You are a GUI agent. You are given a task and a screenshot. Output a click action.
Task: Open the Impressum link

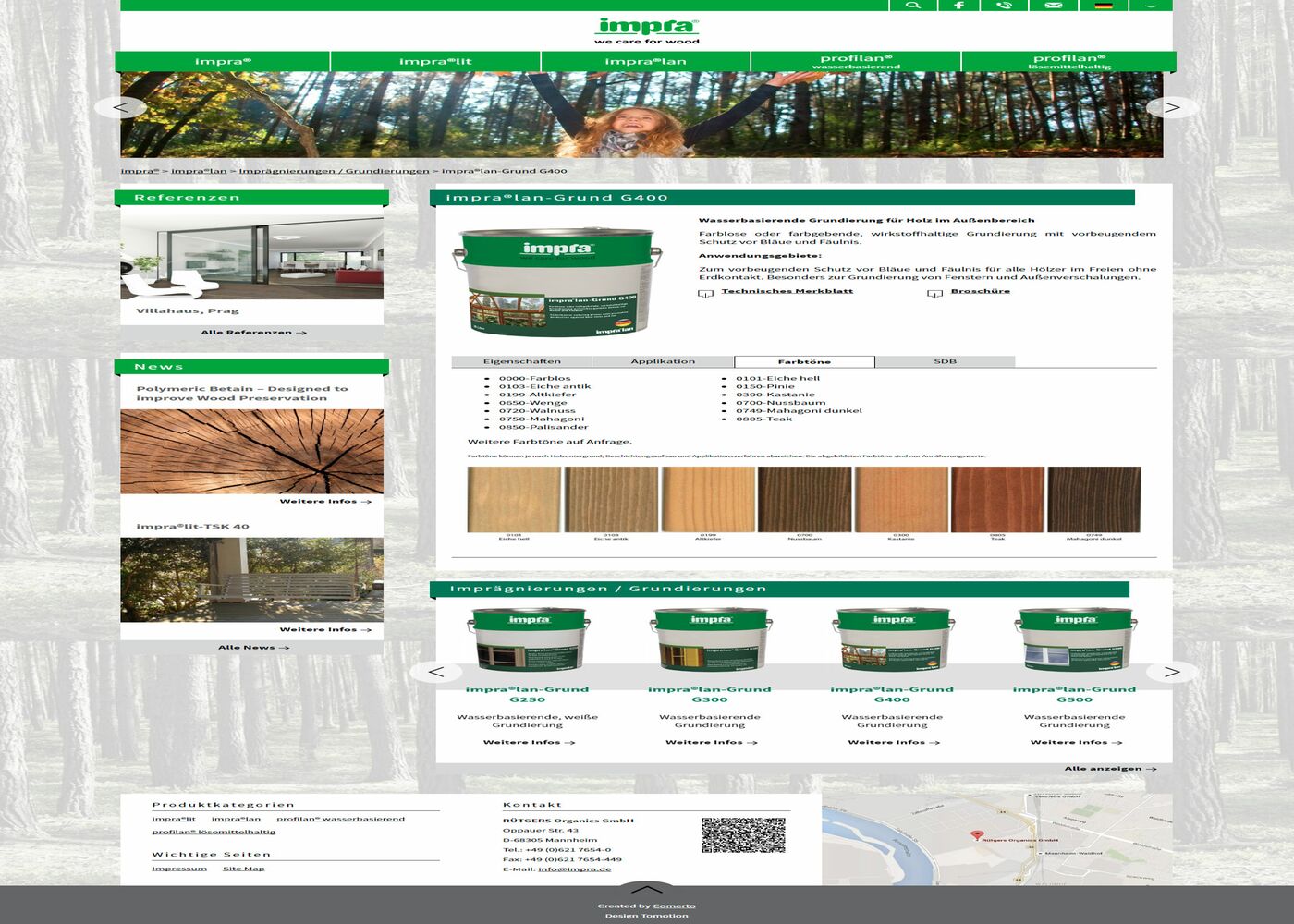(x=179, y=869)
